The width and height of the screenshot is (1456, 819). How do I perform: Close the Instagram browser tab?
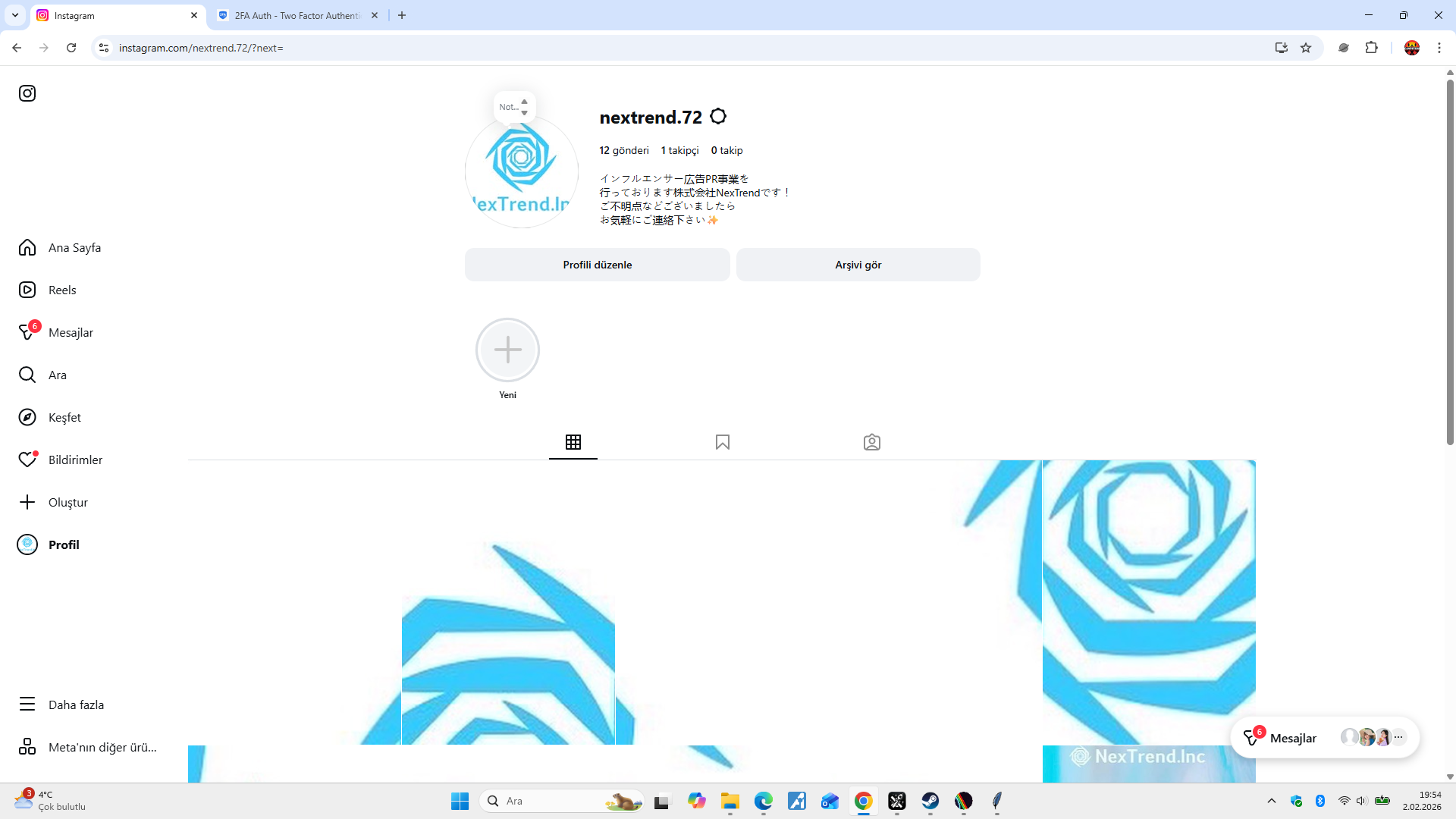pos(194,15)
